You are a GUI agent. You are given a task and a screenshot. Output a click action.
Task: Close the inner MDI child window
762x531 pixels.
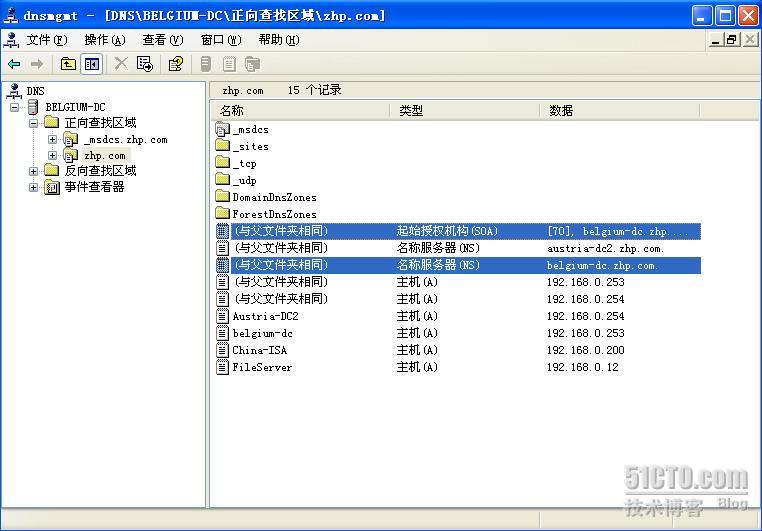[x=750, y=39]
